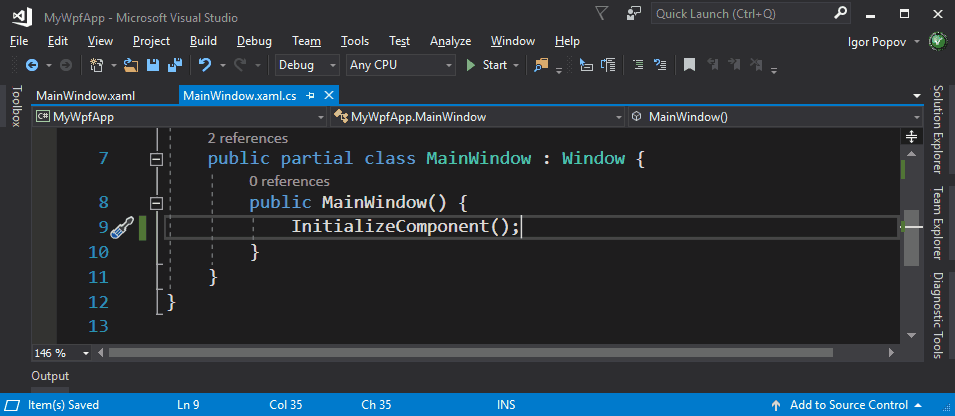955x416 pixels.
Task: Go to previous bookmark icon
Action: tap(711, 65)
